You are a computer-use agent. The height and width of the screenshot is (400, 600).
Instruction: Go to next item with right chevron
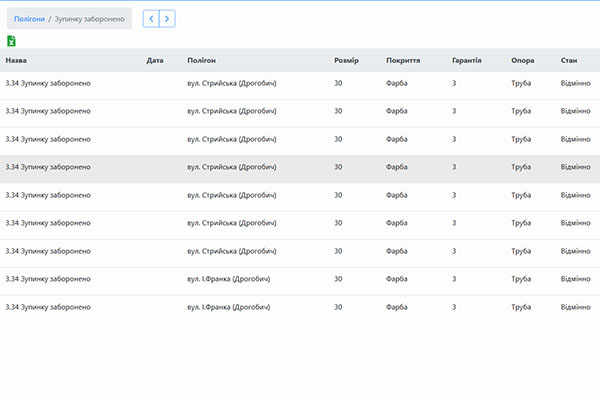[167, 18]
